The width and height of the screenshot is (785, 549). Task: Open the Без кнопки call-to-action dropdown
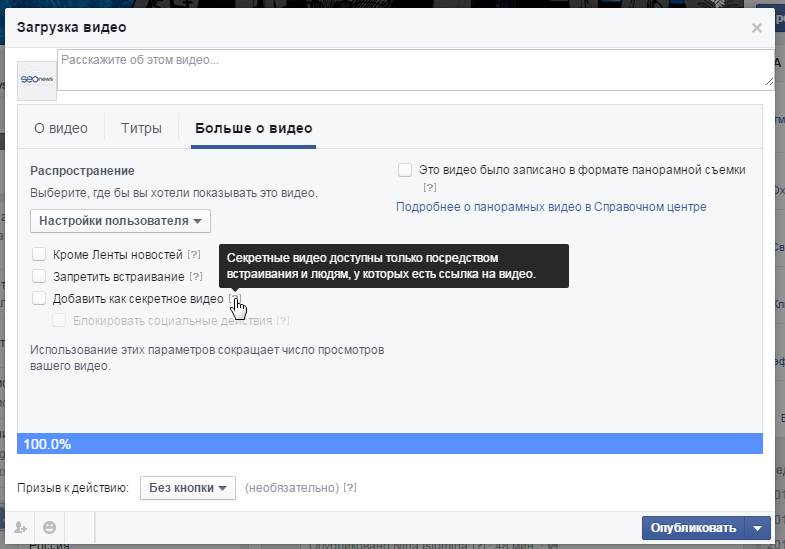(188, 488)
